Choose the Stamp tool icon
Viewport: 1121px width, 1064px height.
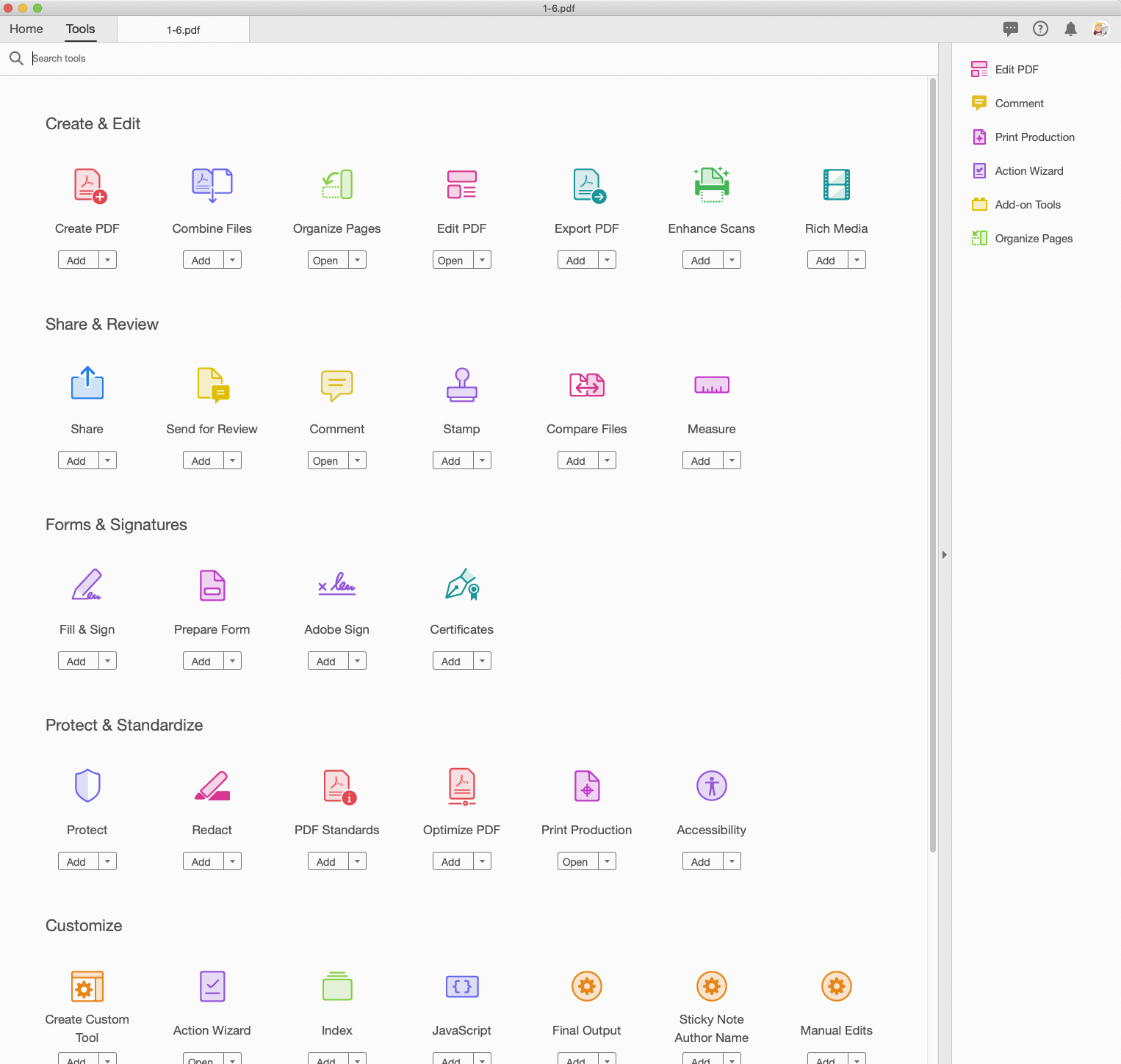point(462,385)
